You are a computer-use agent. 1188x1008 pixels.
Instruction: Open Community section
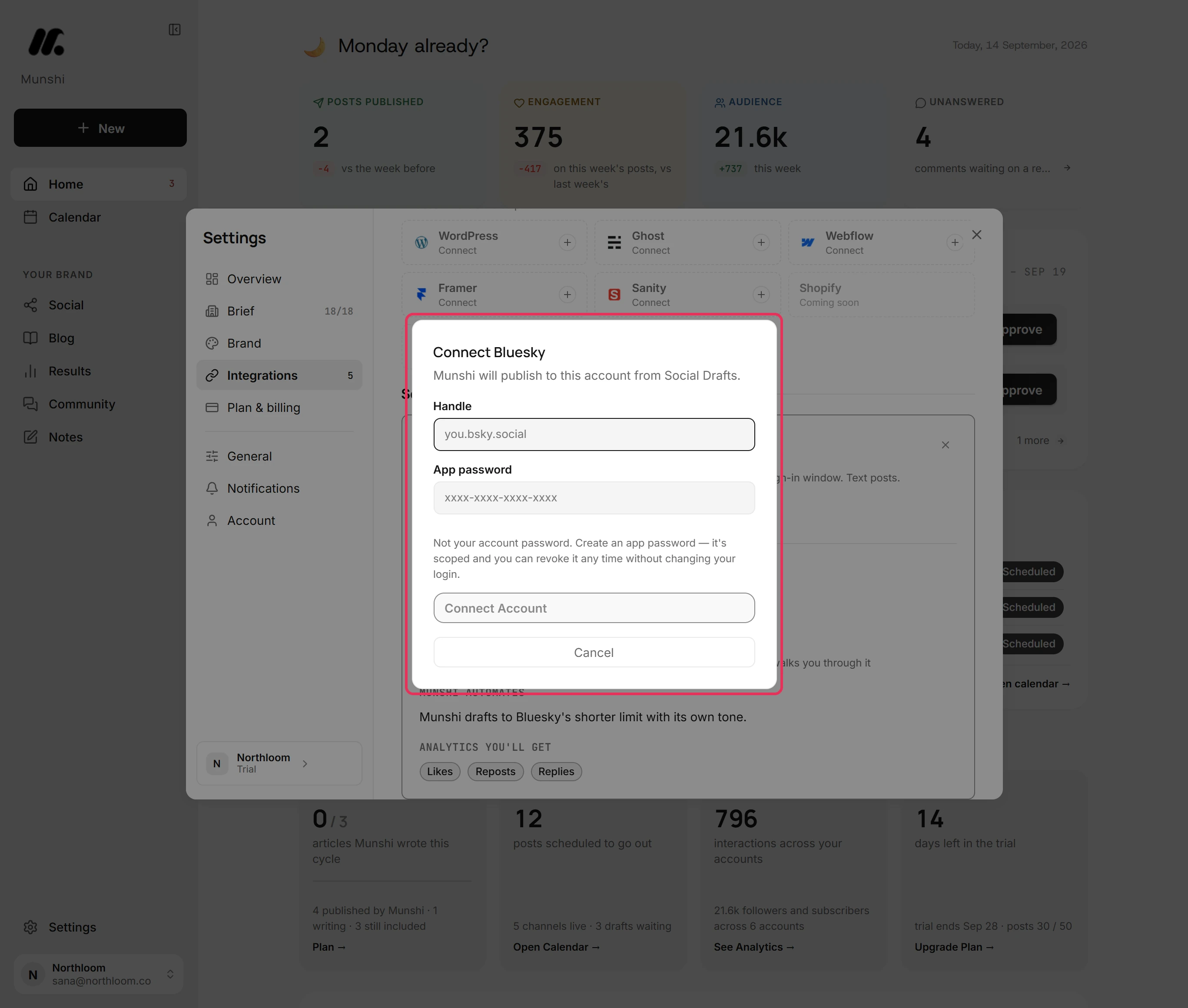click(x=99, y=404)
